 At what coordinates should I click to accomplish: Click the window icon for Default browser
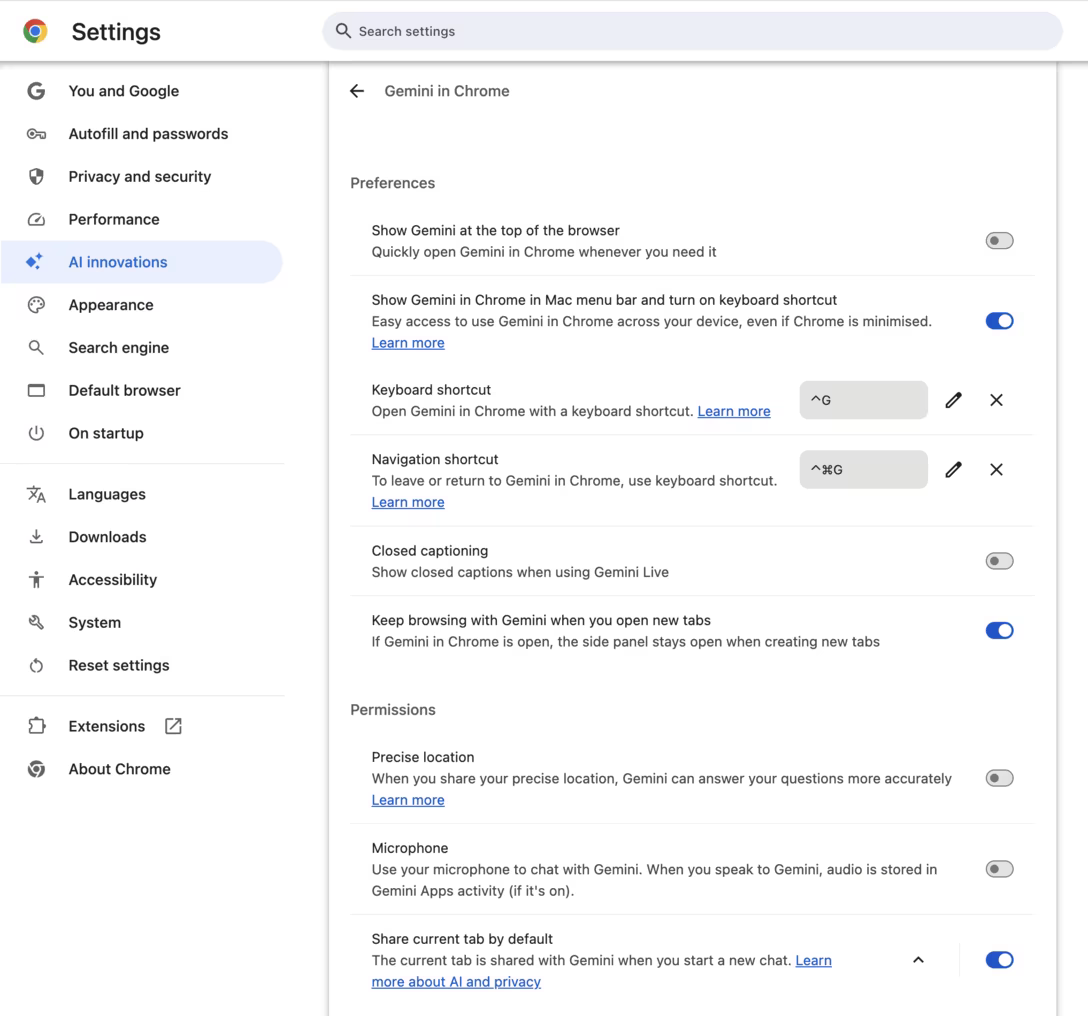(36, 391)
